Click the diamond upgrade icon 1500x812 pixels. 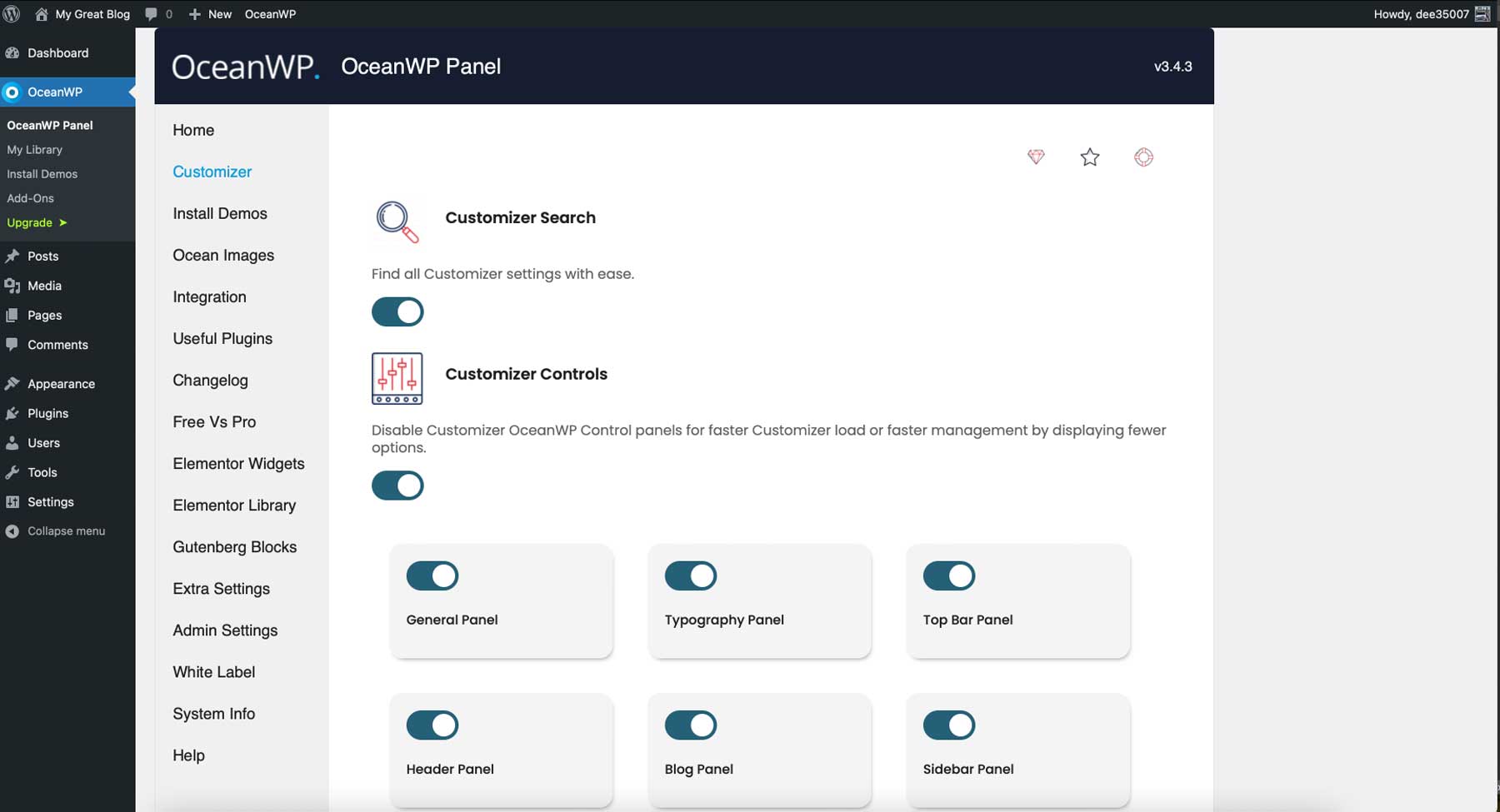point(1036,157)
